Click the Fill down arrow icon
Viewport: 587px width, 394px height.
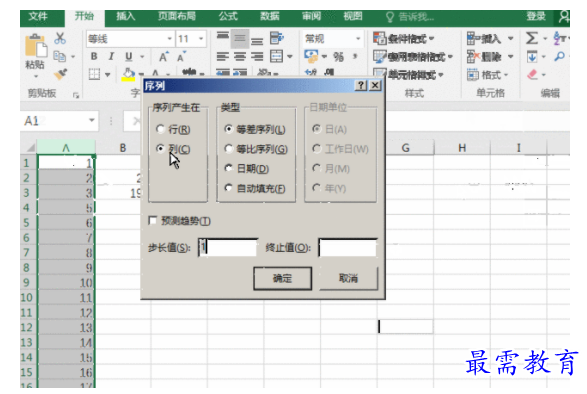coord(532,57)
